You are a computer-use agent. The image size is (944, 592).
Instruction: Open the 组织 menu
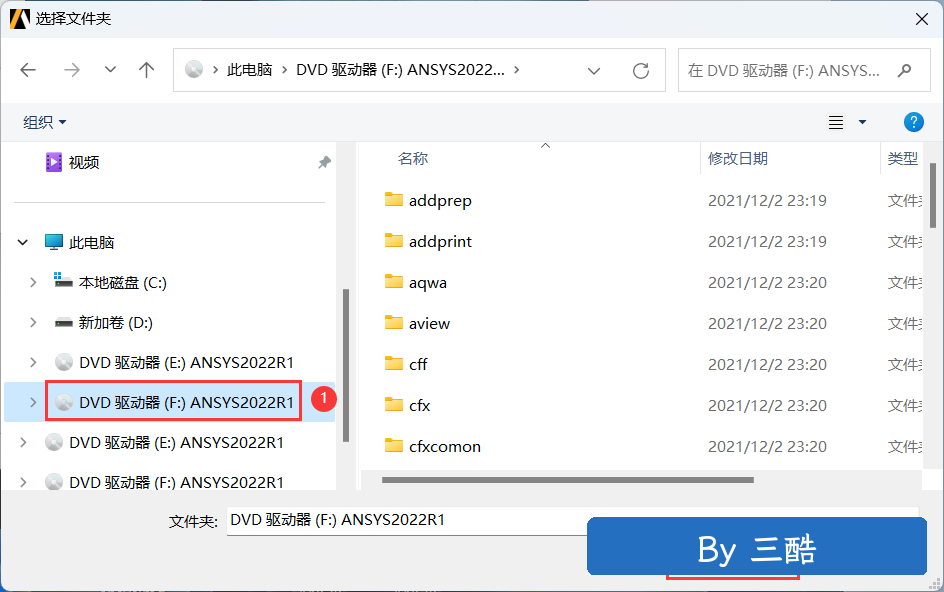pos(45,122)
